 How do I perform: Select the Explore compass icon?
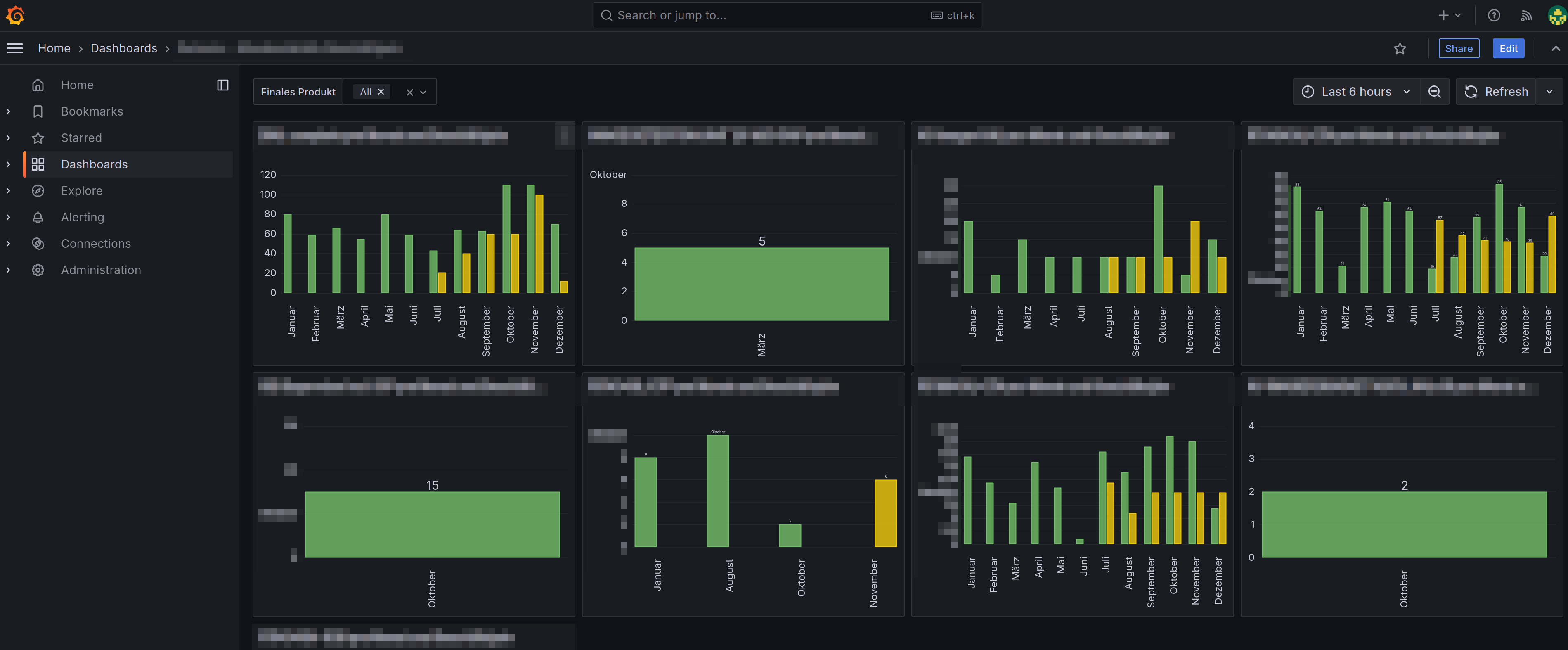point(38,190)
